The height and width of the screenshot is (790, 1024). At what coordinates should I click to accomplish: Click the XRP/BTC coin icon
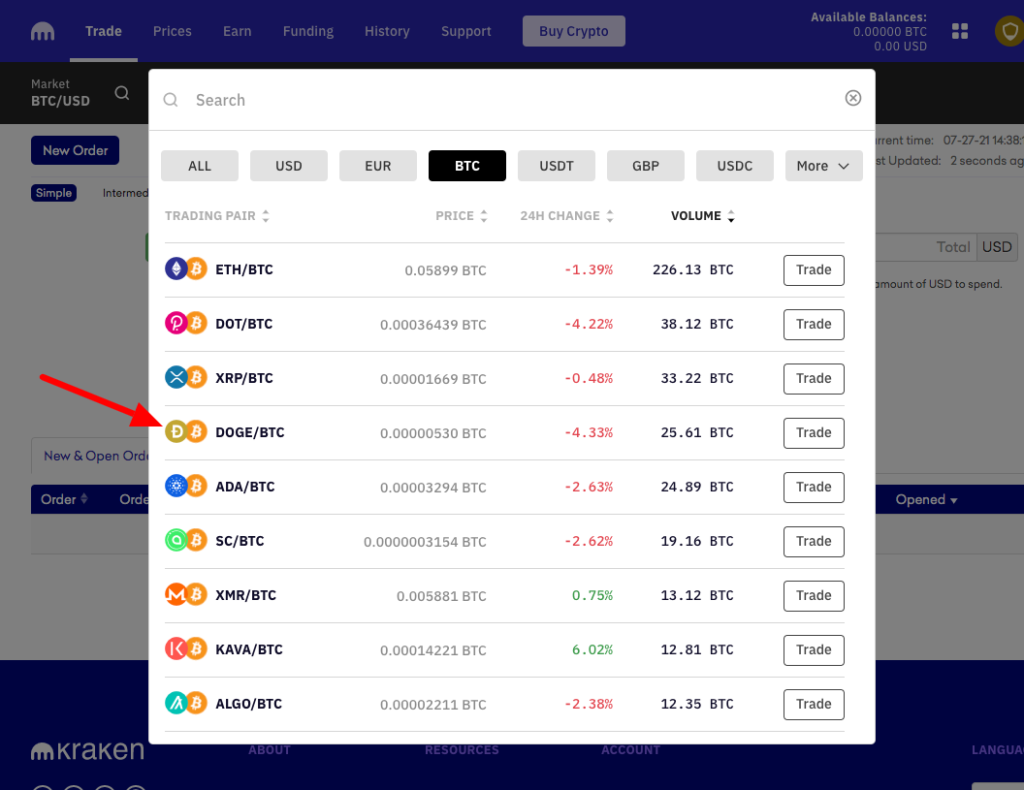coord(185,377)
